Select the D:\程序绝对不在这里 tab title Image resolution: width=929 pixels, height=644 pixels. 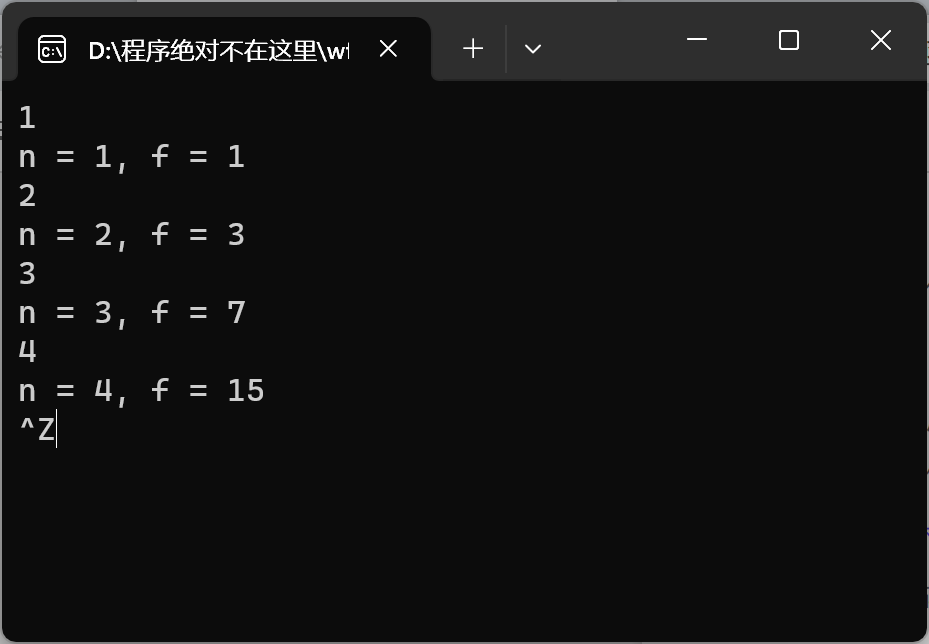(x=219, y=51)
